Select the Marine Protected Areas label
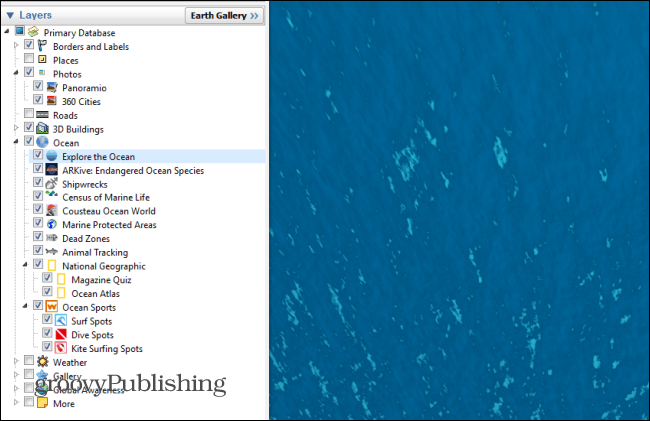Image resolution: width=650 pixels, height=421 pixels. pos(109,225)
